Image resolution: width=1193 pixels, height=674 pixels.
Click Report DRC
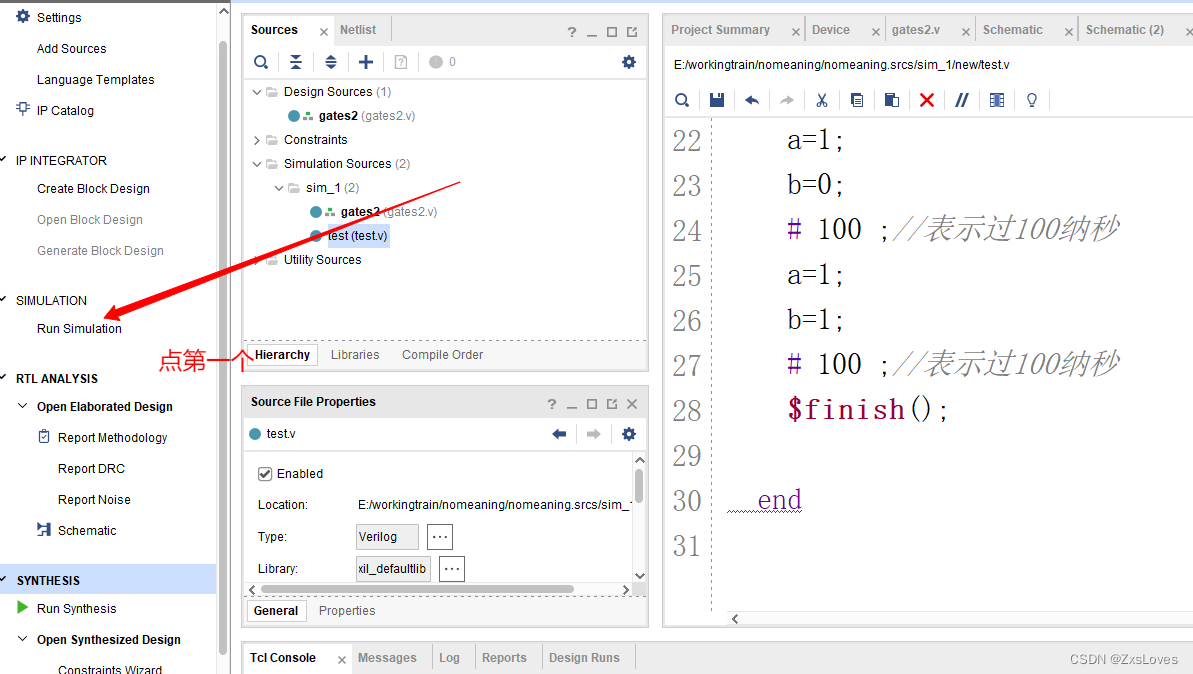pos(91,469)
